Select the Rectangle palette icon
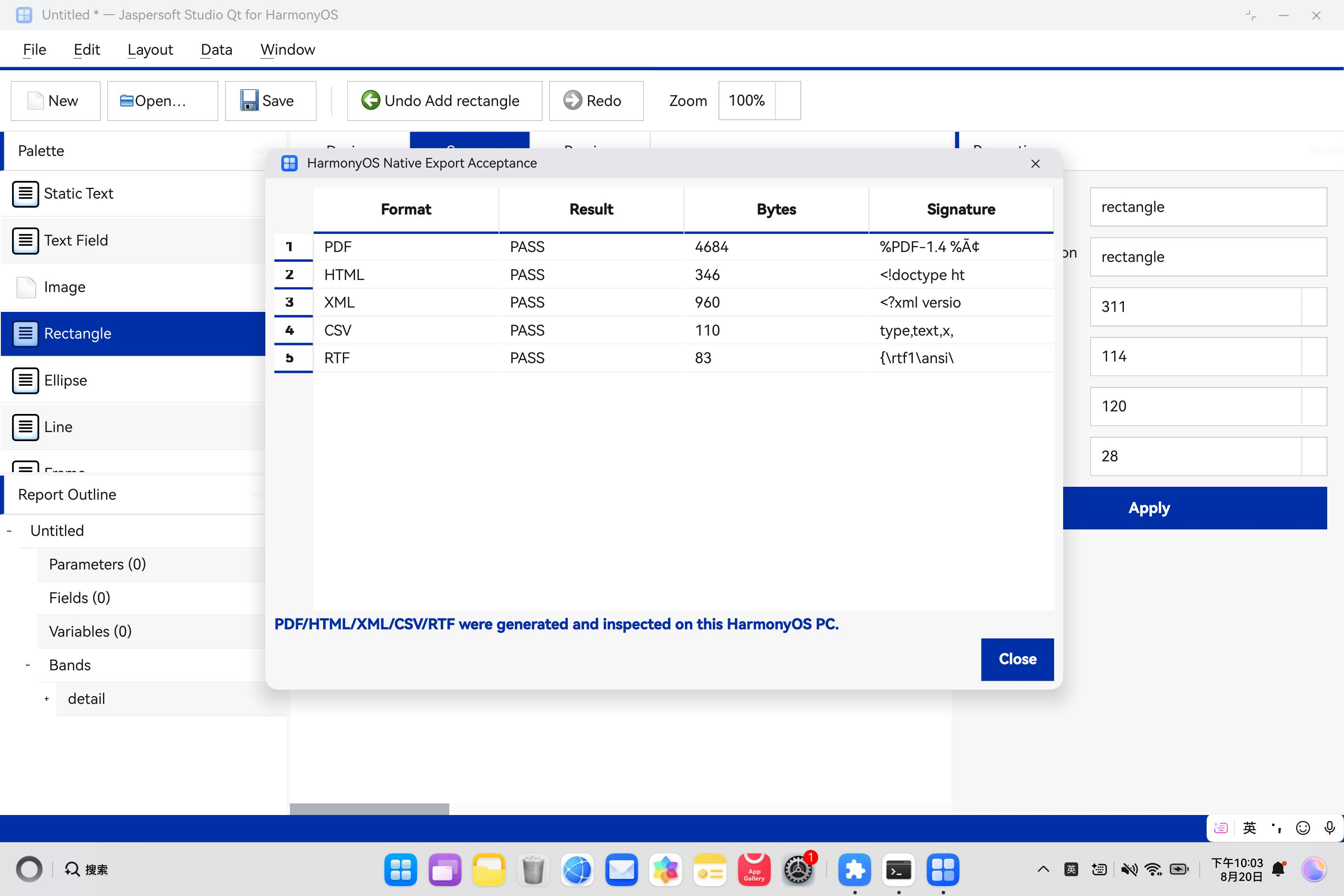 [26, 334]
